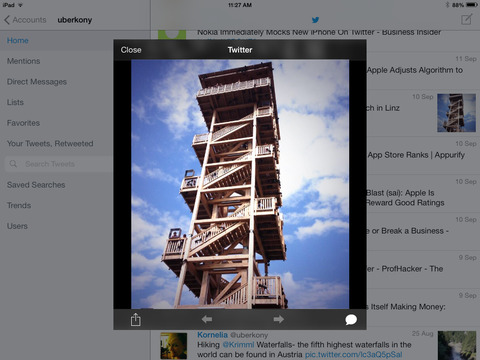The width and height of the screenshot is (480, 360).
Task: Open Saved Searches
Action: point(36,185)
